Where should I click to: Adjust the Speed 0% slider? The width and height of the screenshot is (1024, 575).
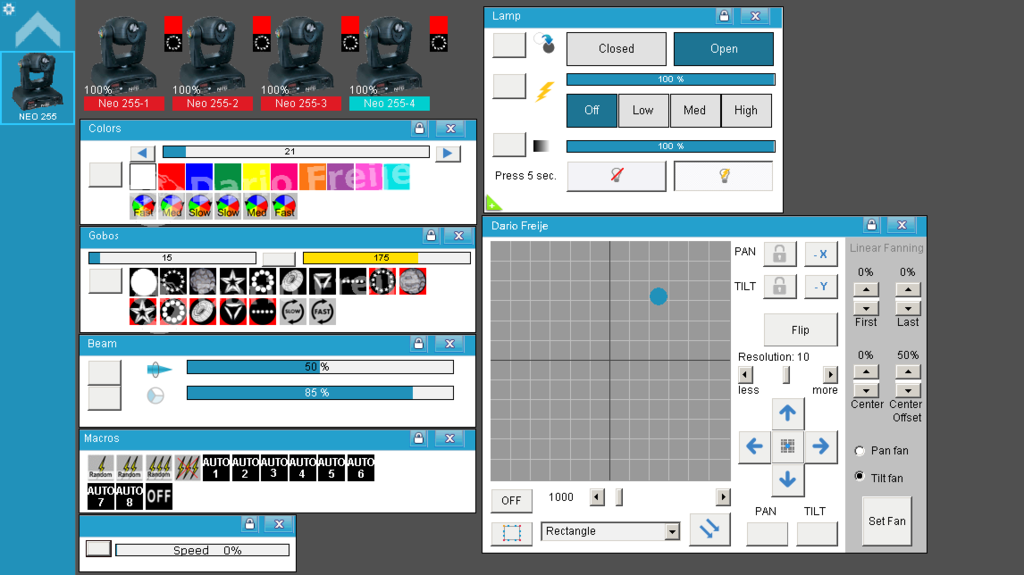[202, 550]
